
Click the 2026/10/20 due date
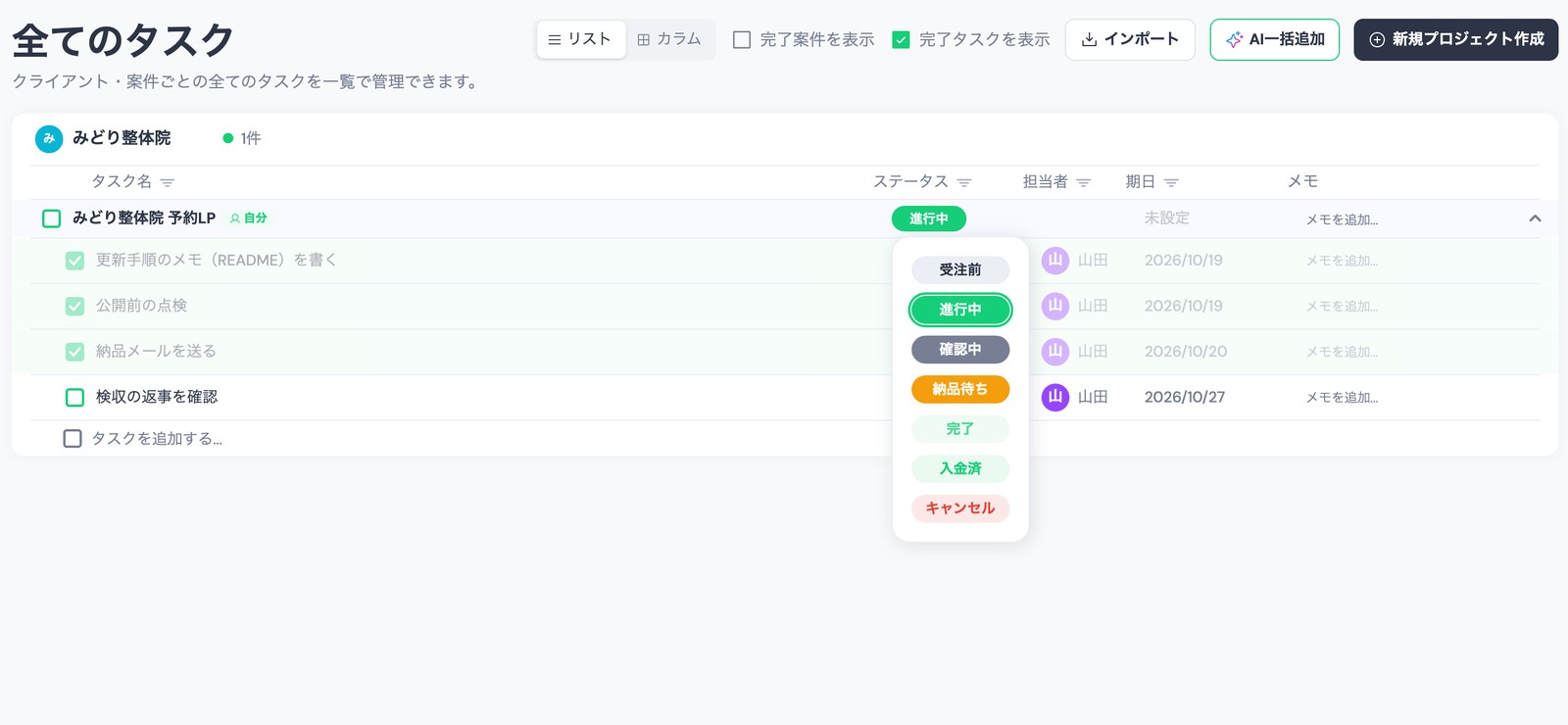pos(1186,352)
